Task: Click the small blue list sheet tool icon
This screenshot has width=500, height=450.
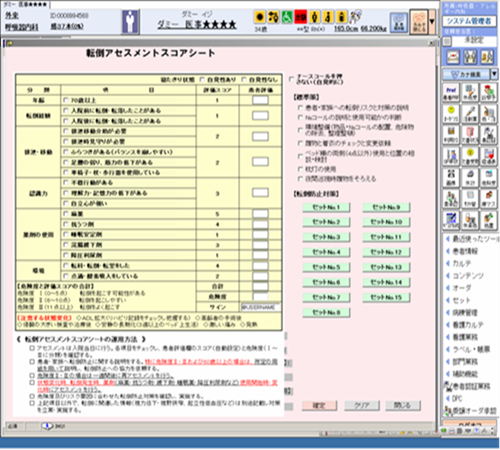Action: coord(470,198)
